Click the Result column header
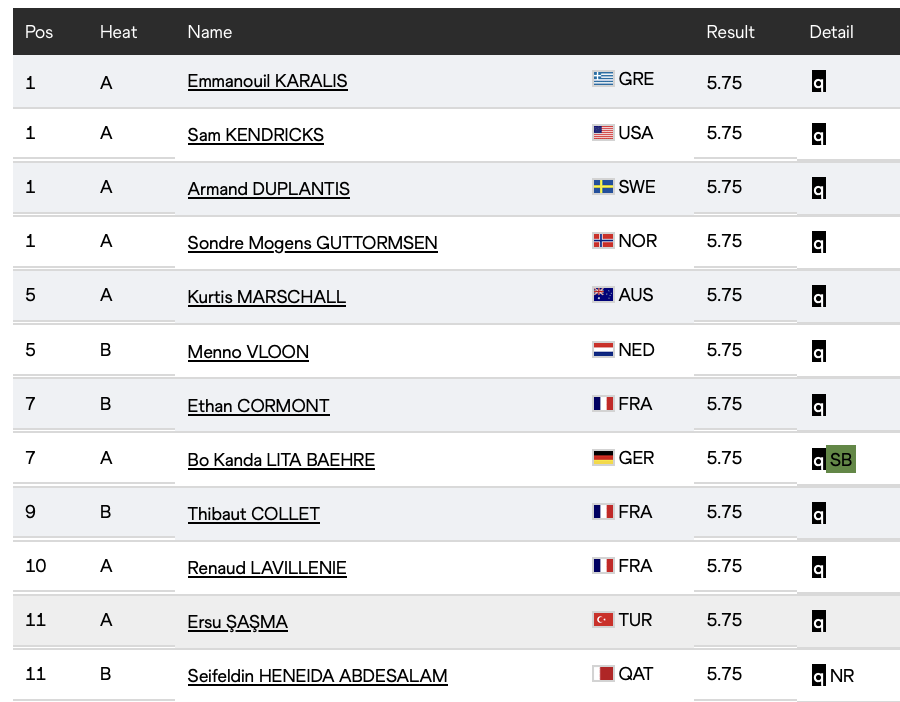The image size is (900, 702). (730, 32)
